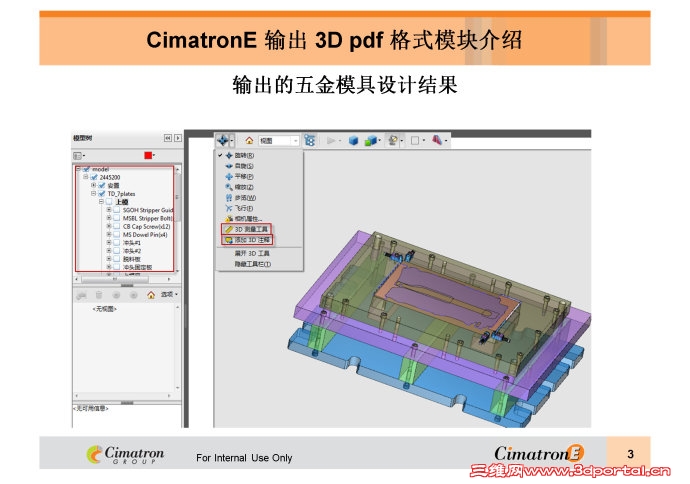
Task: Click the model tree horizontal scrollbar
Action: [123, 279]
